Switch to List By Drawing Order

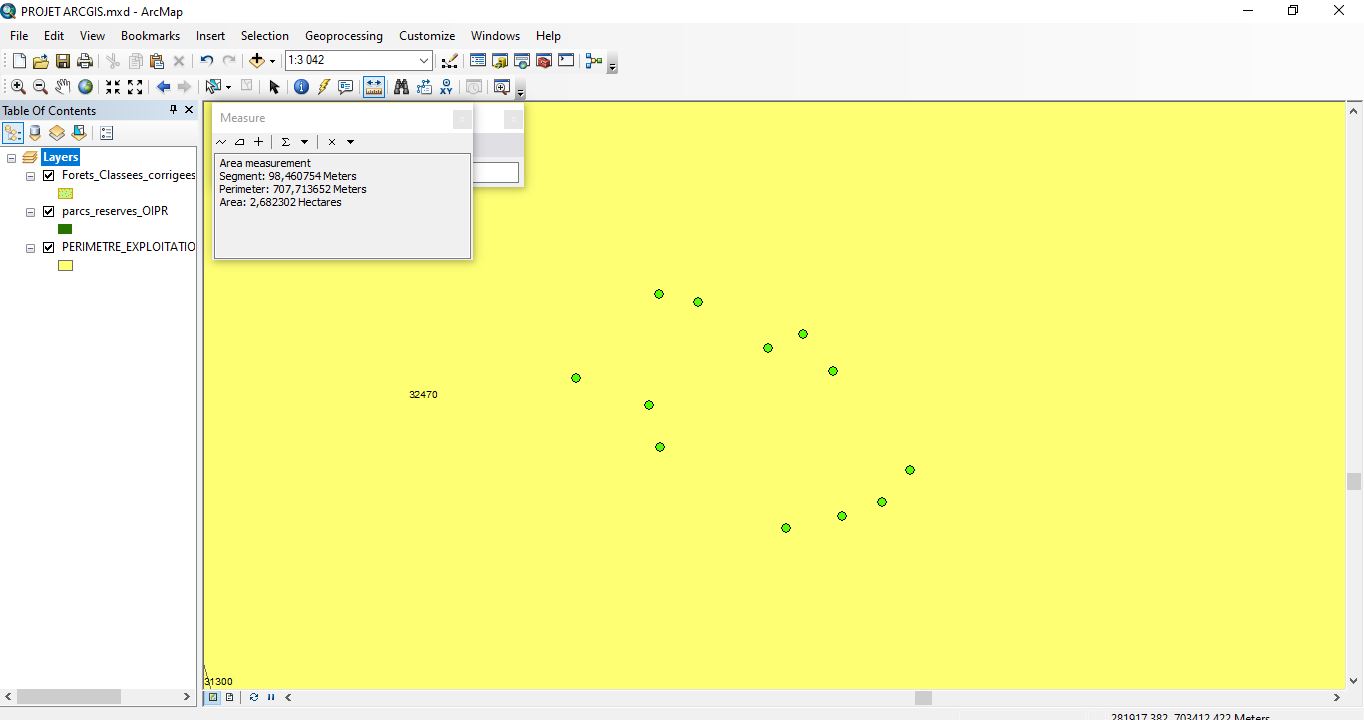pyautogui.click(x=13, y=132)
